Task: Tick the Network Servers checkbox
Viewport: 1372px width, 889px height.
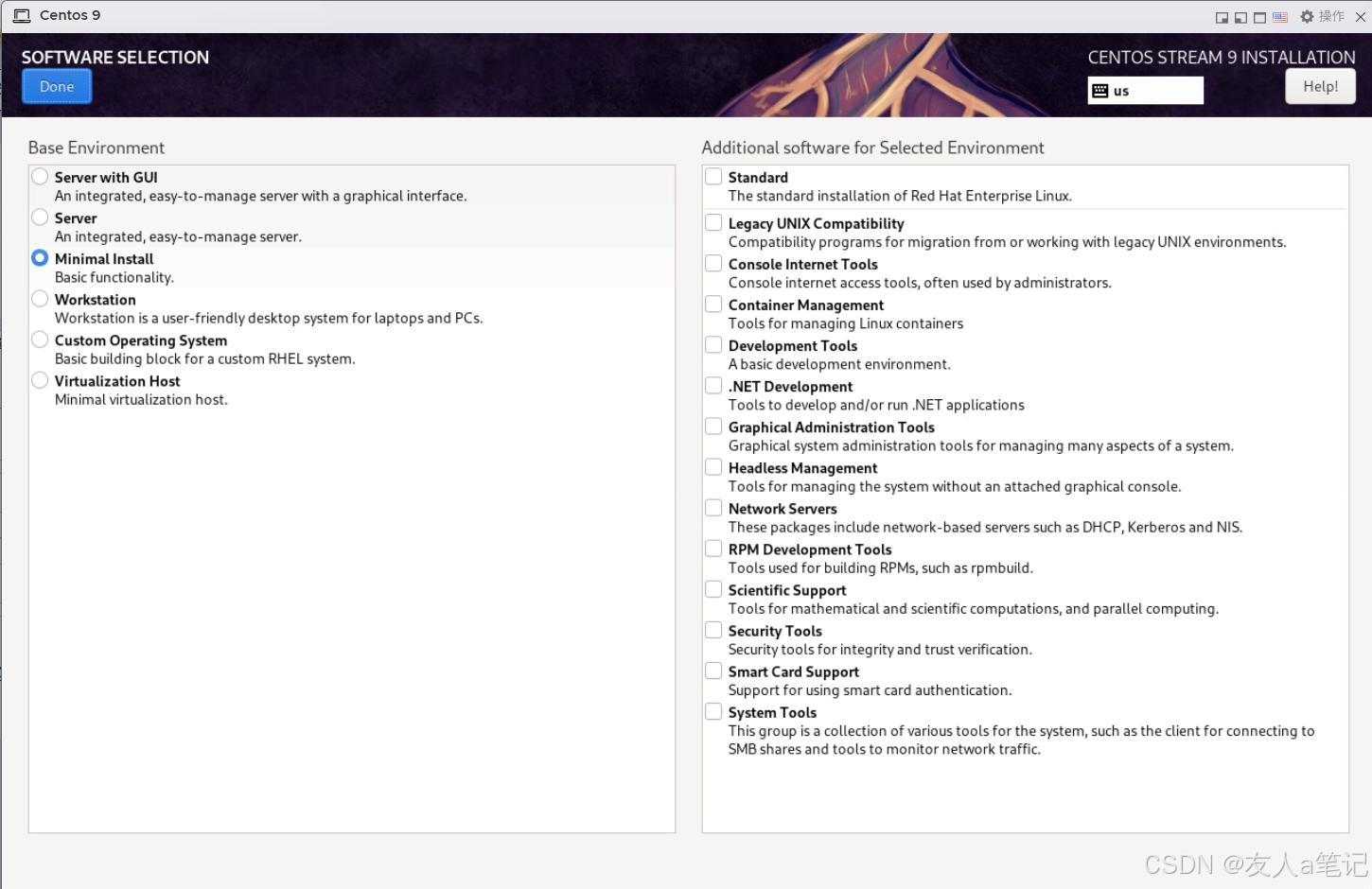Action: pyautogui.click(x=713, y=508)
